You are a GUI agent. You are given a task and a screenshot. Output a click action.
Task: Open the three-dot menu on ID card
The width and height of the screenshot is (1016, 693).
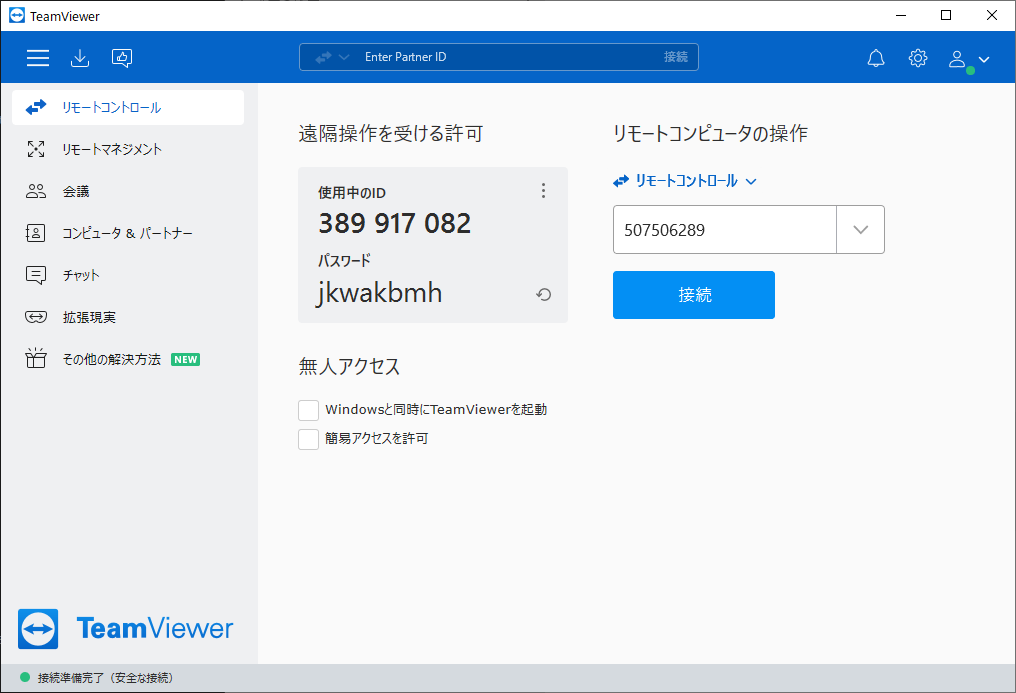[x=543, y=190]
